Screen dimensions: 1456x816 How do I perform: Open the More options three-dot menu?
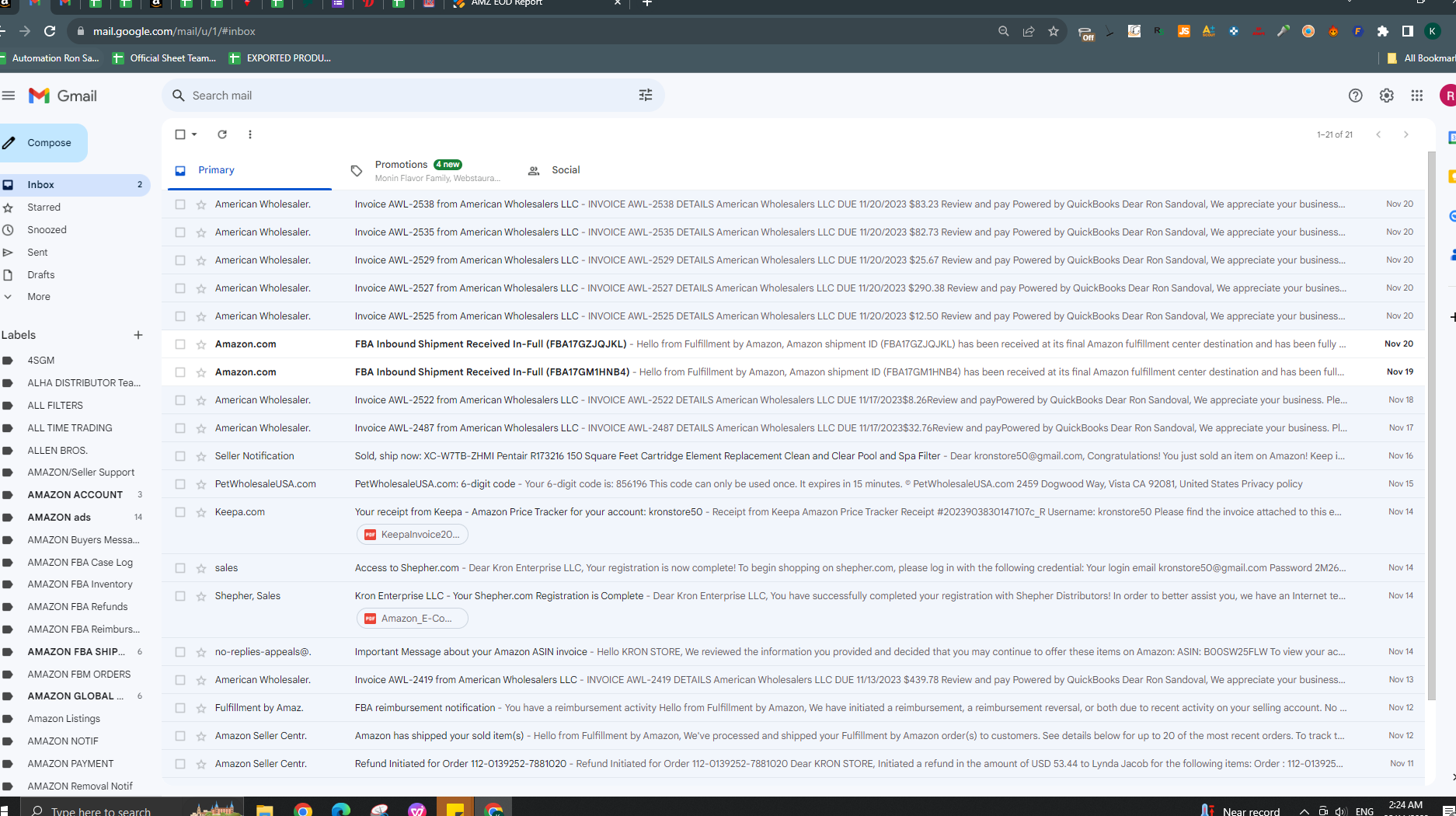(x=250, y=134)
